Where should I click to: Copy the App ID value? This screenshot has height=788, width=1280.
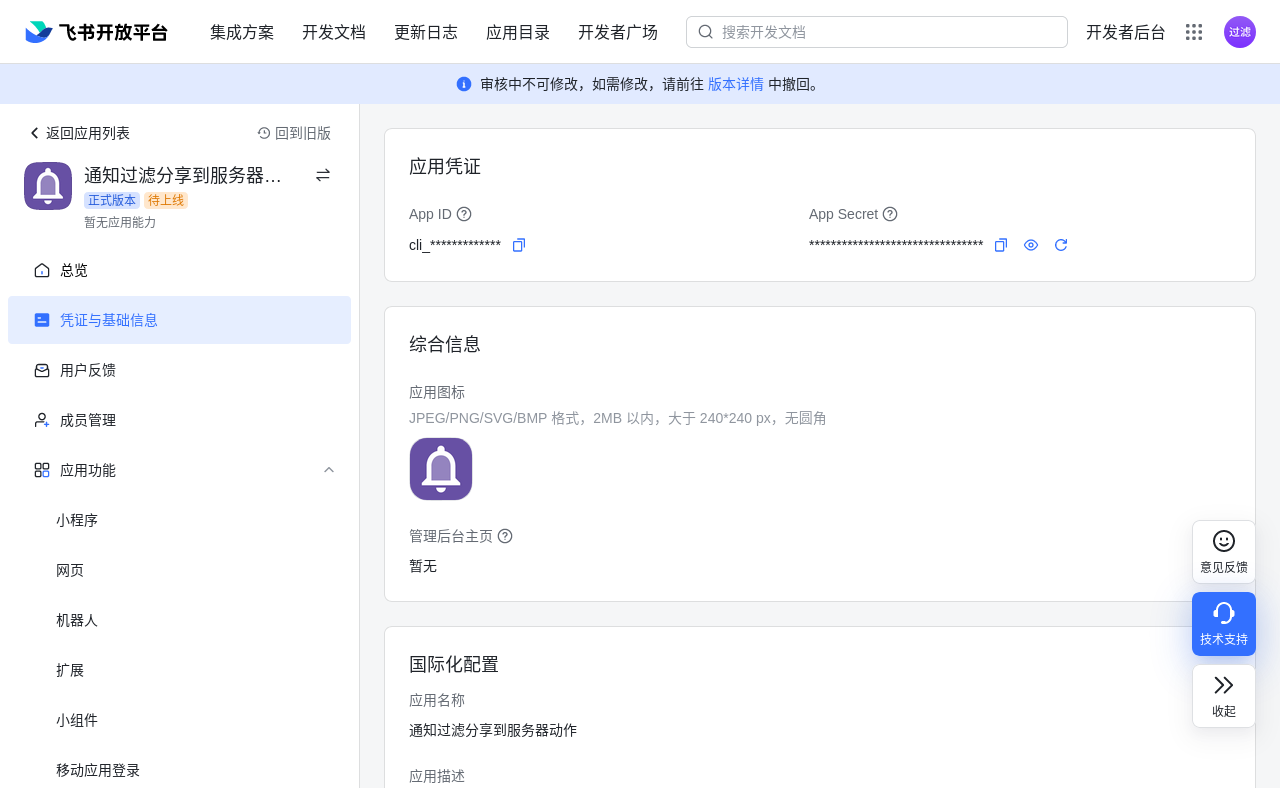[x=519, y=245]
